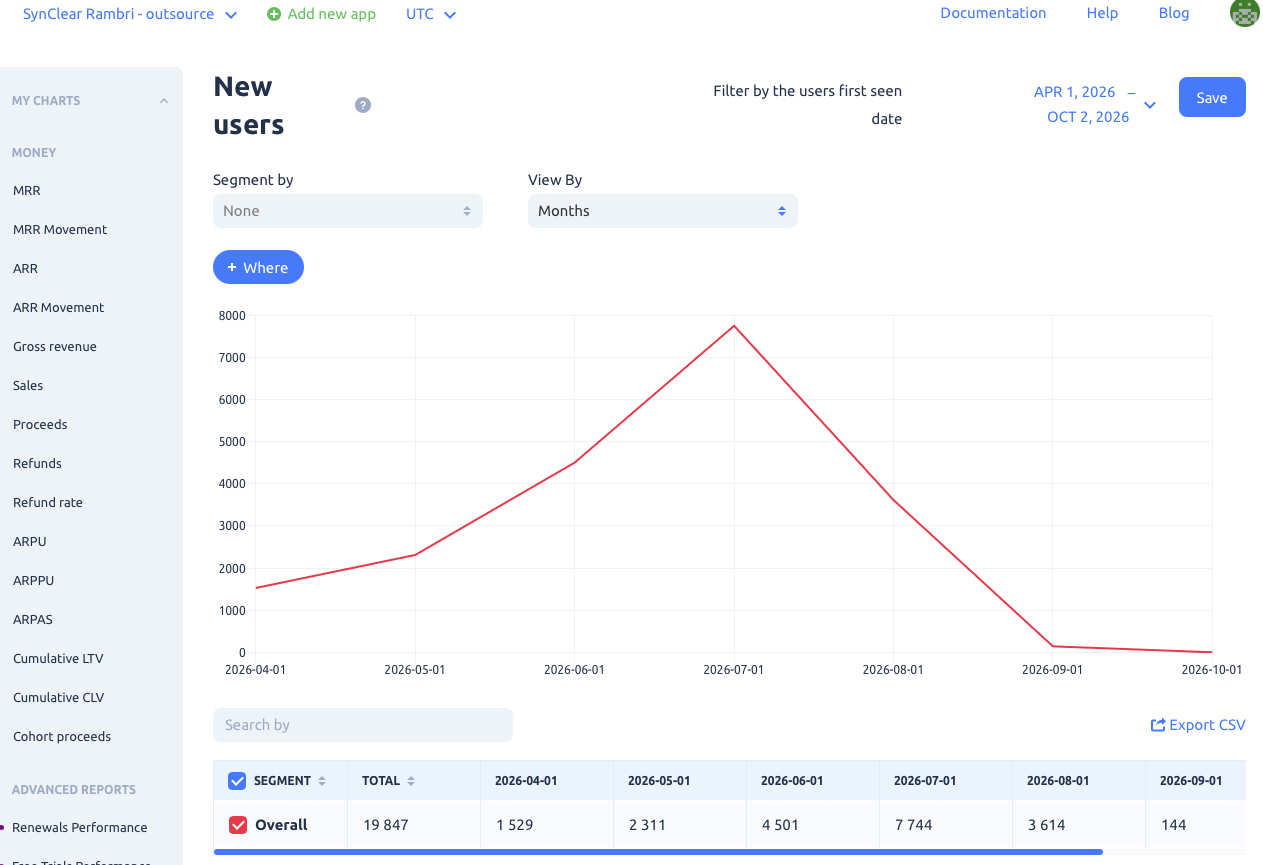The width and height of the screenshot is (1263, 865).
Task: Go to the ARPAS chart
Action: click(x=33, y=619)
